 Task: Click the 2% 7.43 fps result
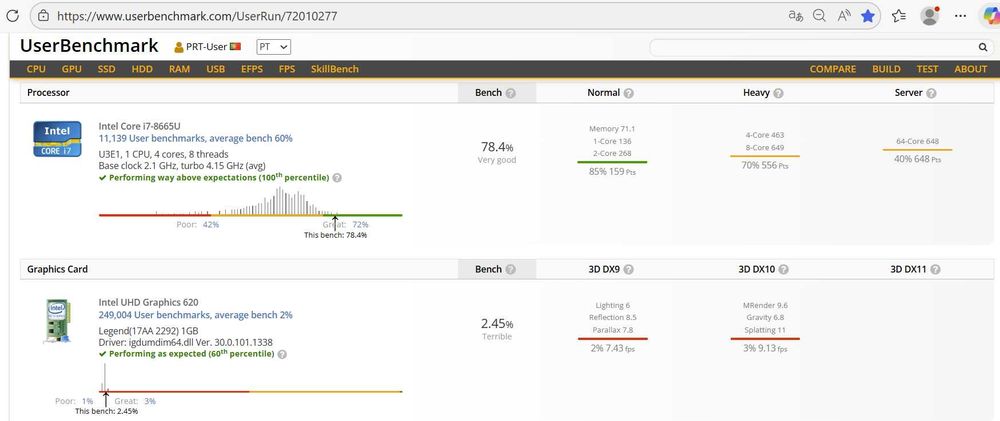(x=612, y=348)
